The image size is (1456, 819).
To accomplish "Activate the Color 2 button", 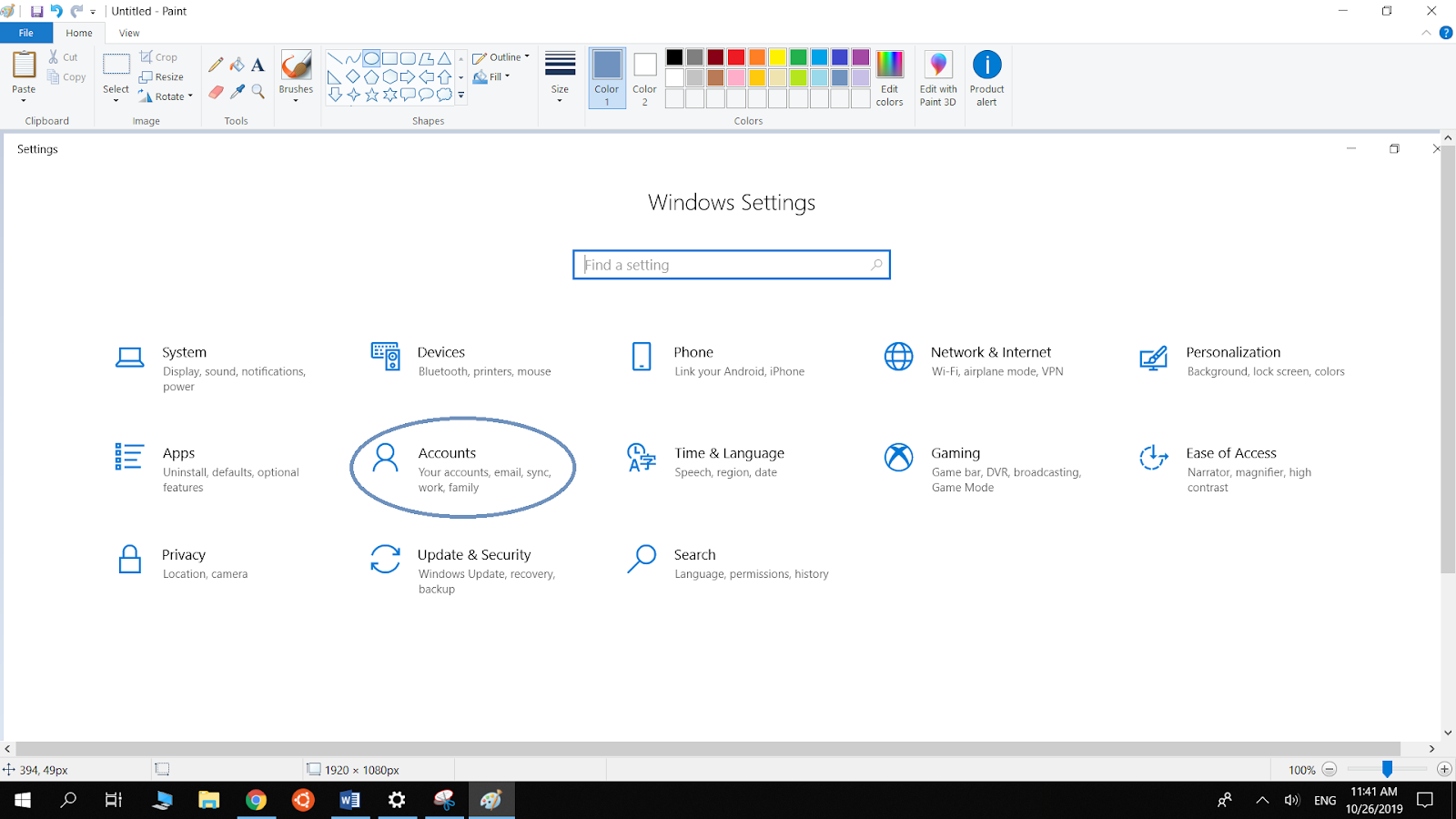I will point(644,78).
